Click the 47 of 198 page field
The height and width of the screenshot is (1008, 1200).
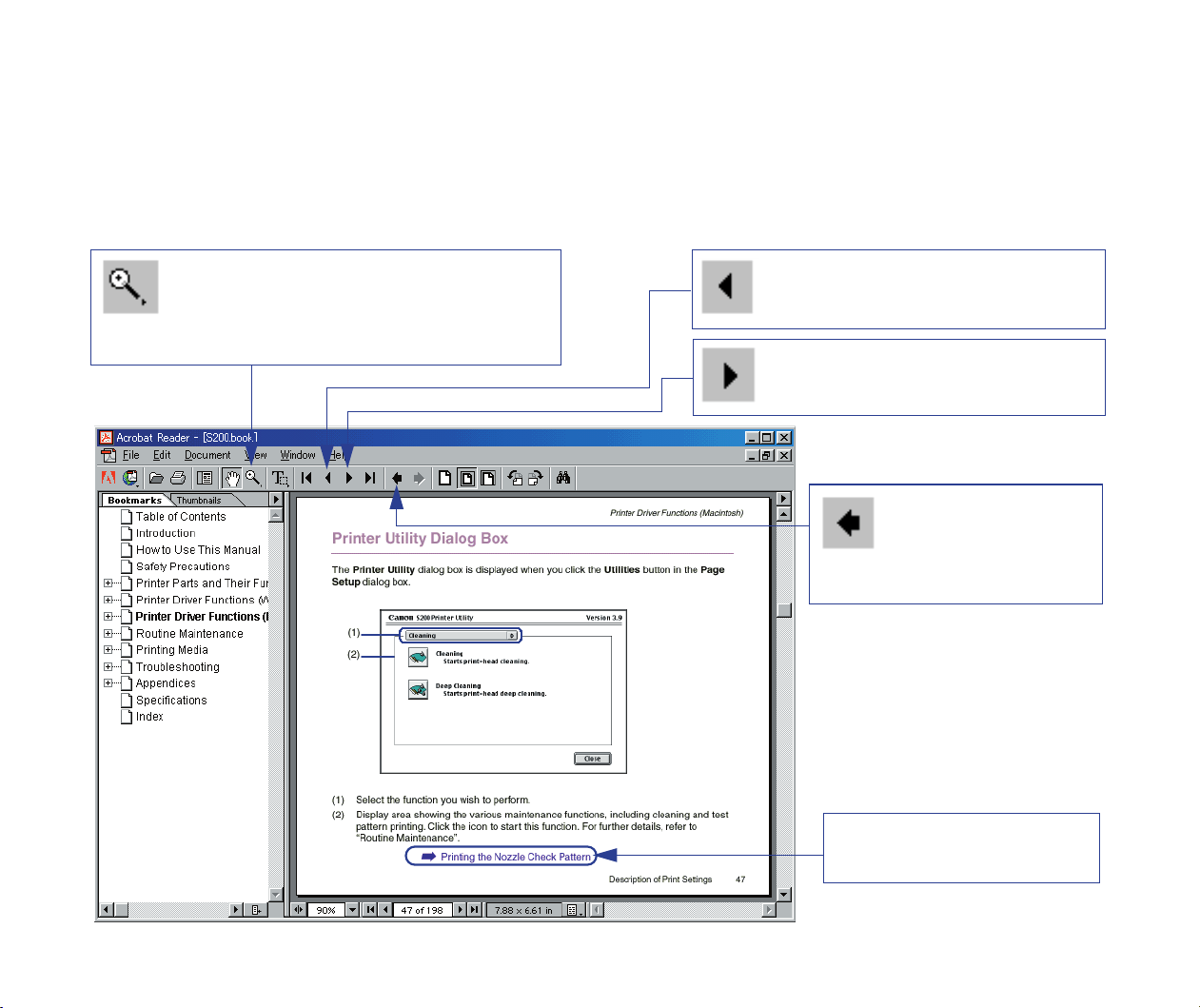tap(423, 910)
